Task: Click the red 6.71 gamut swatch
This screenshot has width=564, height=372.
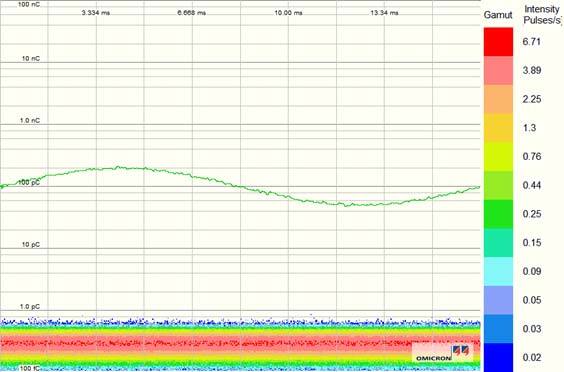Action: coord(498,42)
